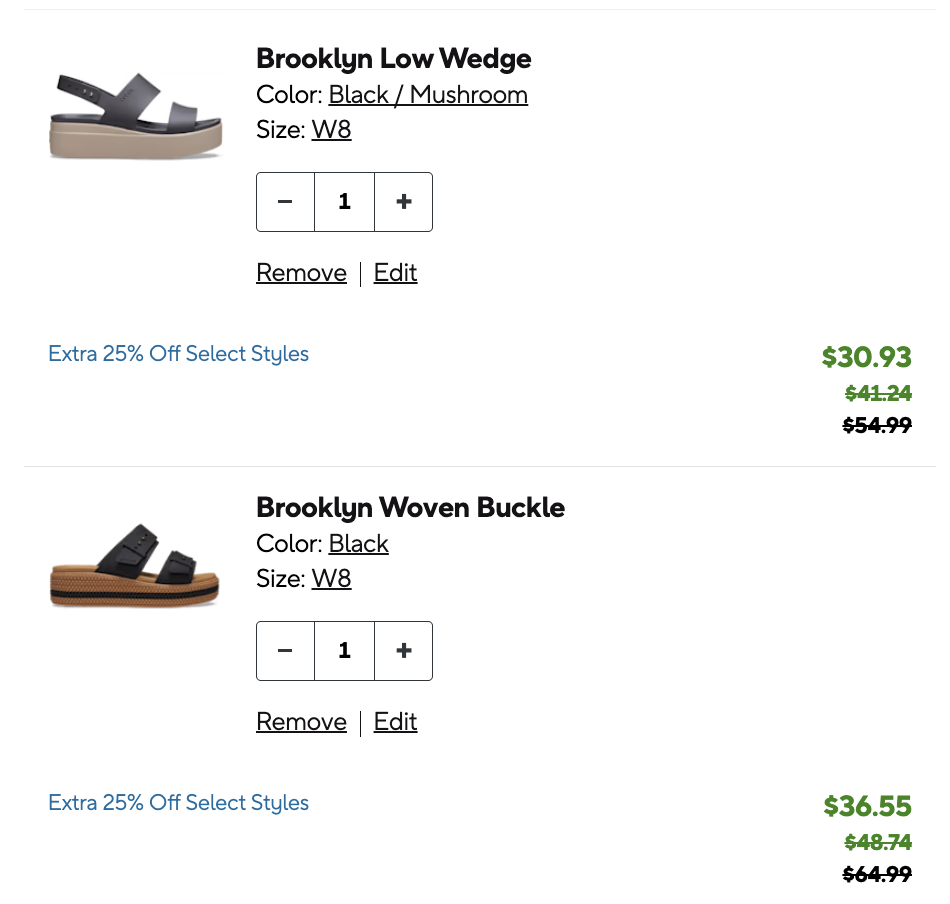This screenshot has height=904, width=950.
Task: Edit the Brooklyn Low Wedge item
Action: click(x=395, y=273)
